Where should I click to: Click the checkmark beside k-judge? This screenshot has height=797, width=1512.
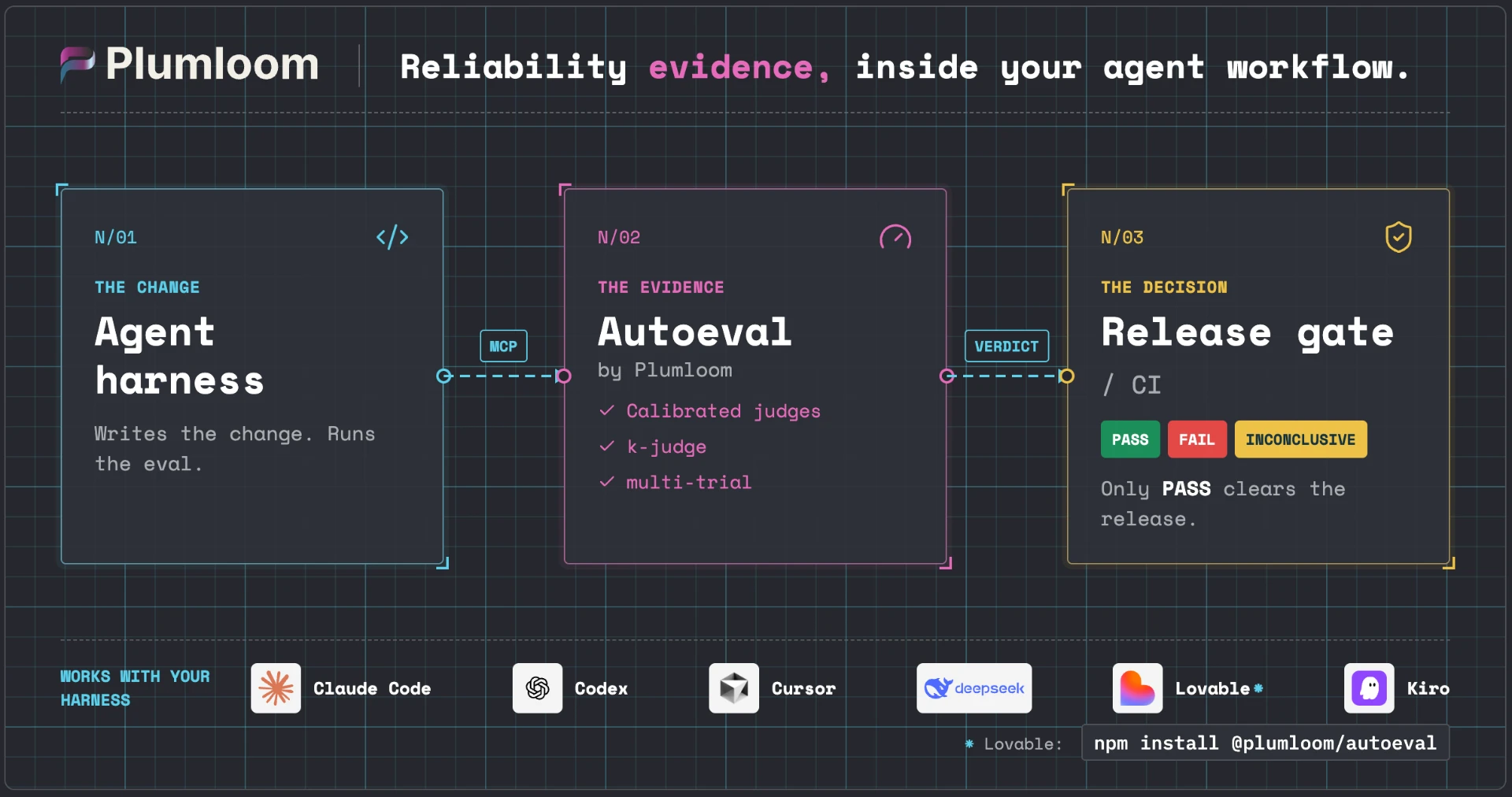[x=606, y=446]
